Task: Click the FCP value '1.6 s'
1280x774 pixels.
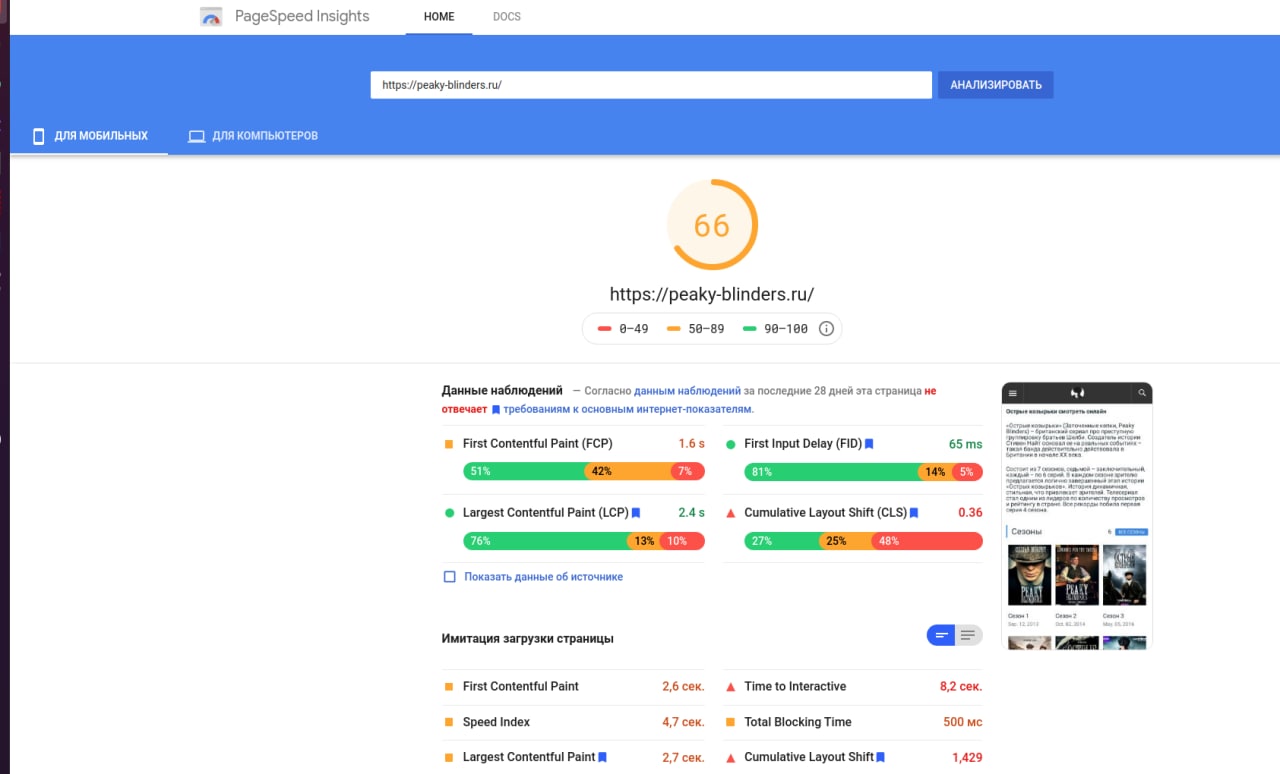Action: coord(691,443)
